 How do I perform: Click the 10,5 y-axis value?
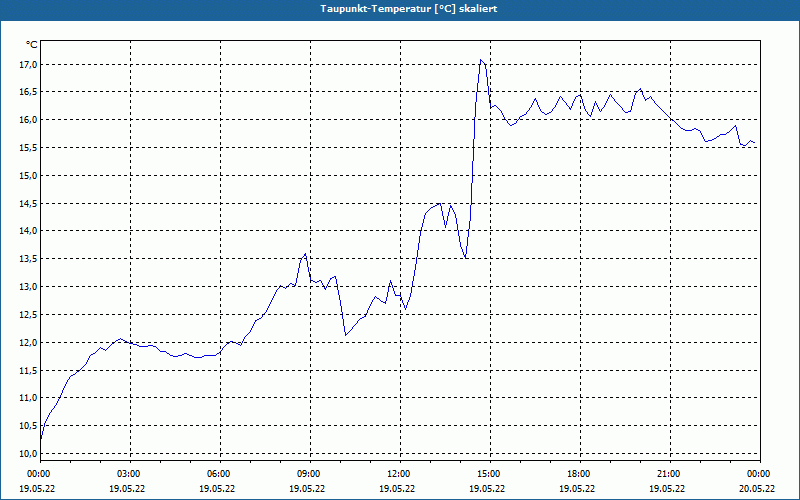coord(29,426)
